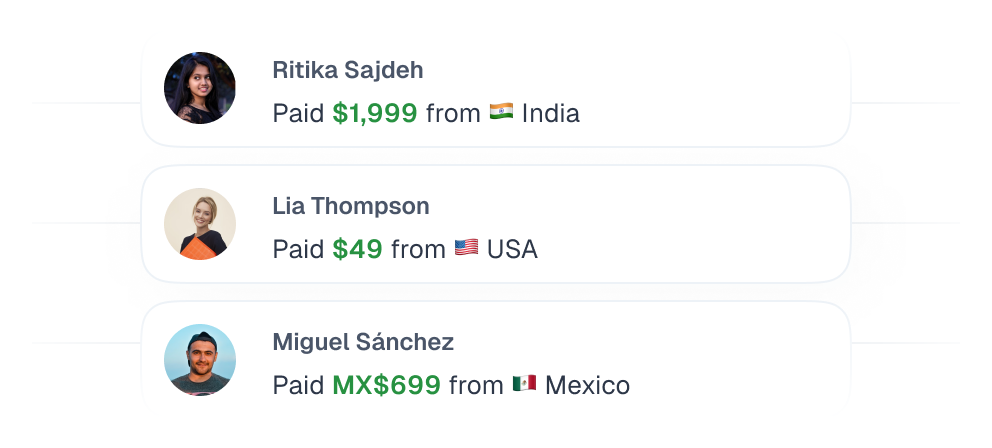
Task: Click the USA flag icon
Action: point(466,249)
